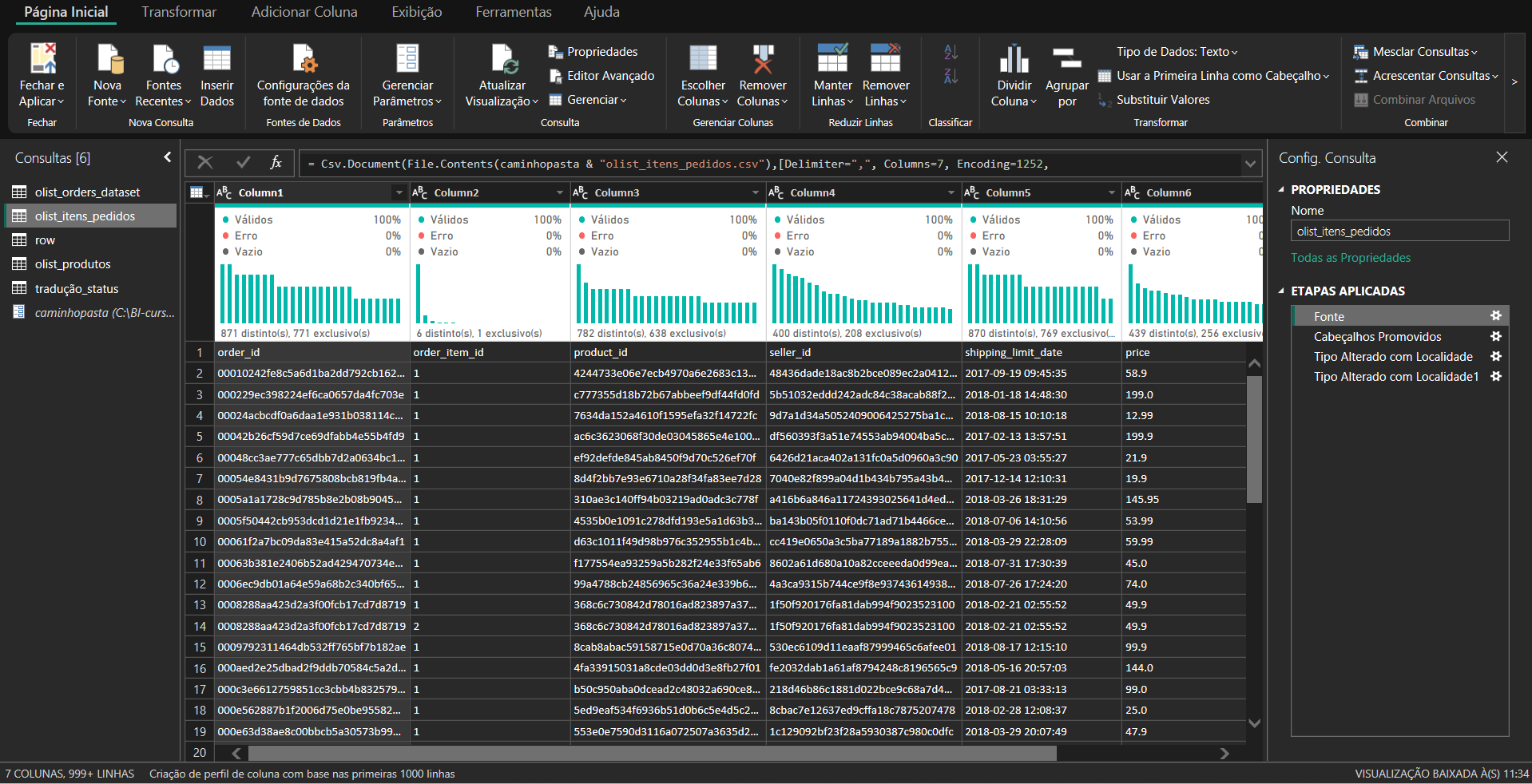
Task: Click Todas as Propriedades link
Action: pyautogui.click(x=1351, y=258)
